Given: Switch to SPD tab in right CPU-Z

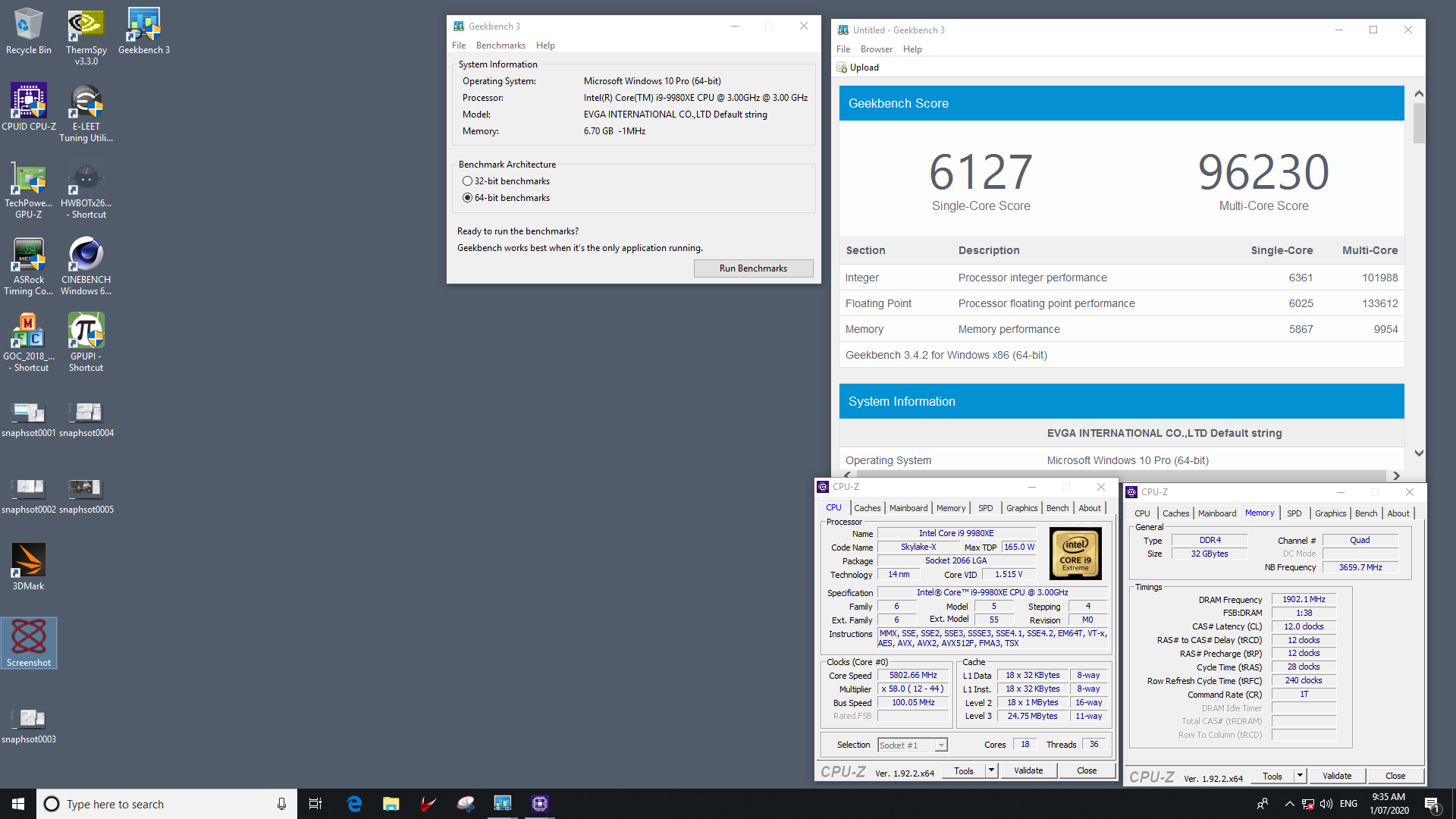Looking at the screenshot, I should (x=1294, y=513).
